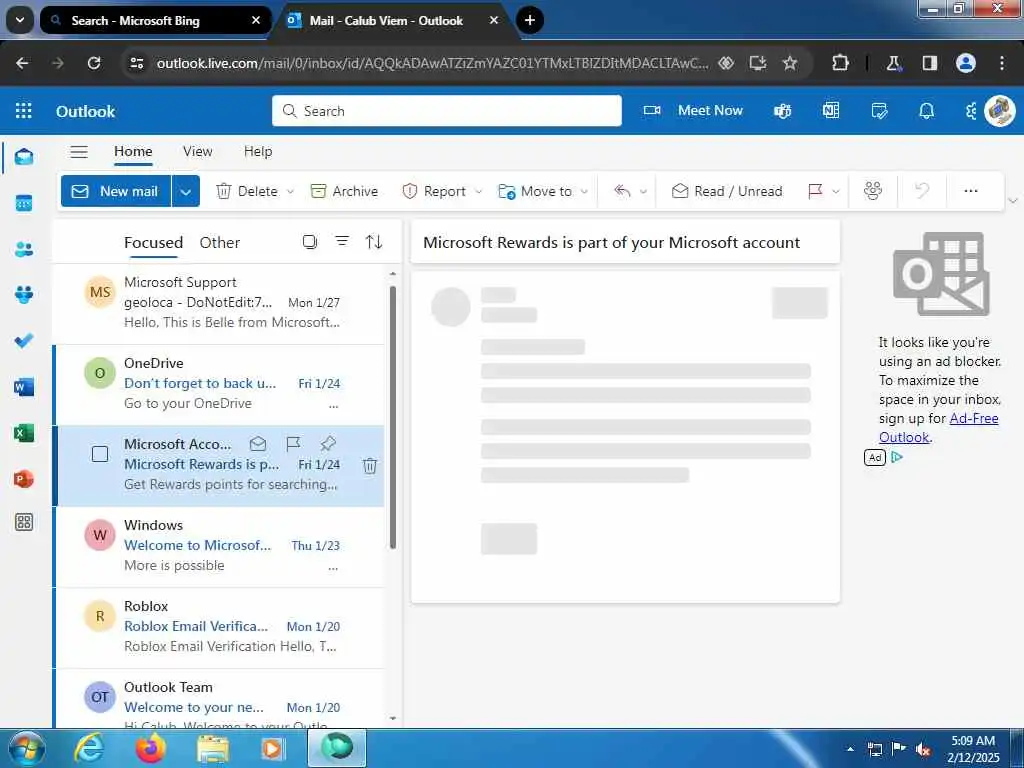Screen dimensions: 1024x768
Task: Open notifications bell in header
Action: click(926, 111)
